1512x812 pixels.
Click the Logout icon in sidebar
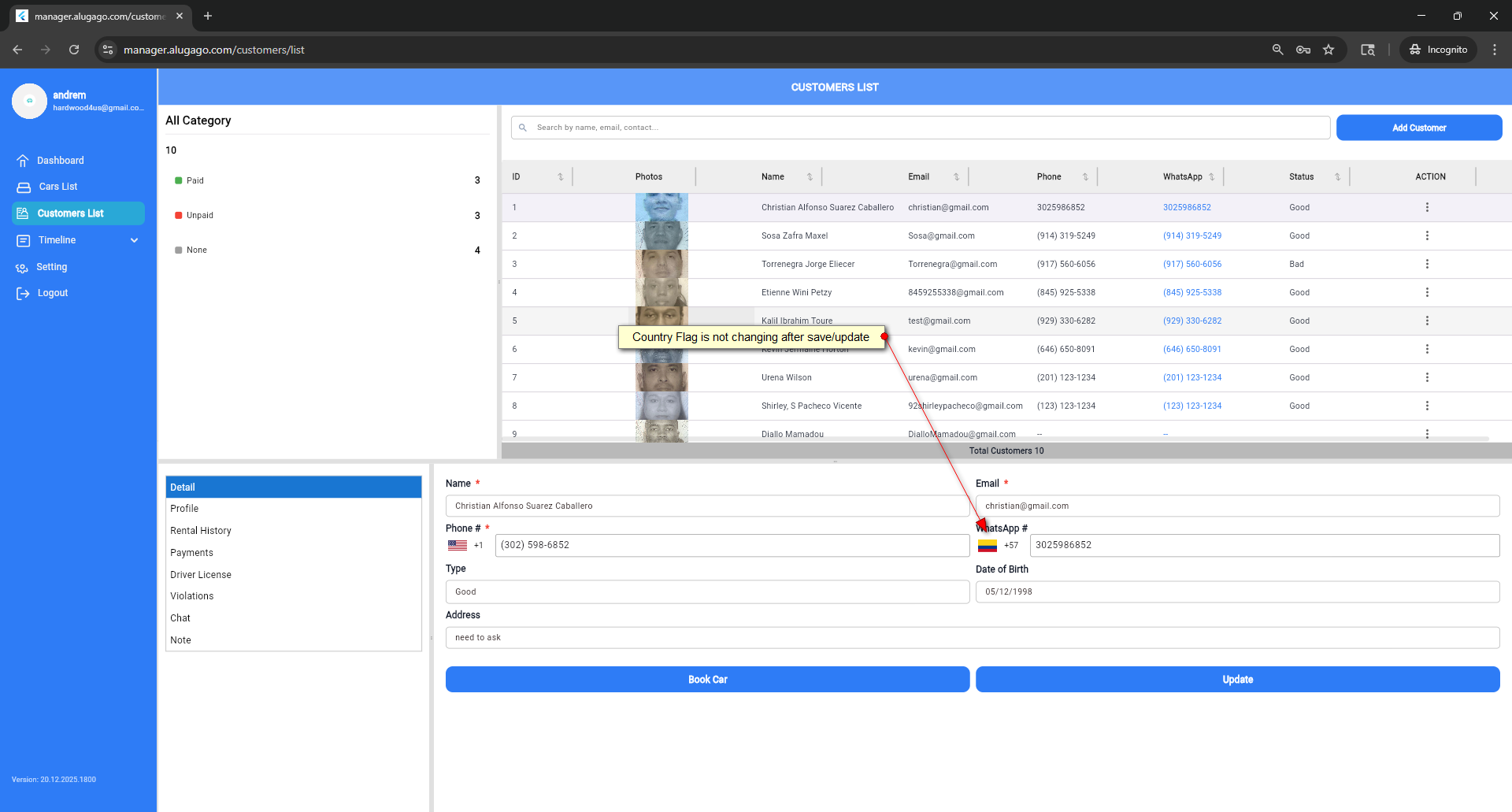click(23, 294)
